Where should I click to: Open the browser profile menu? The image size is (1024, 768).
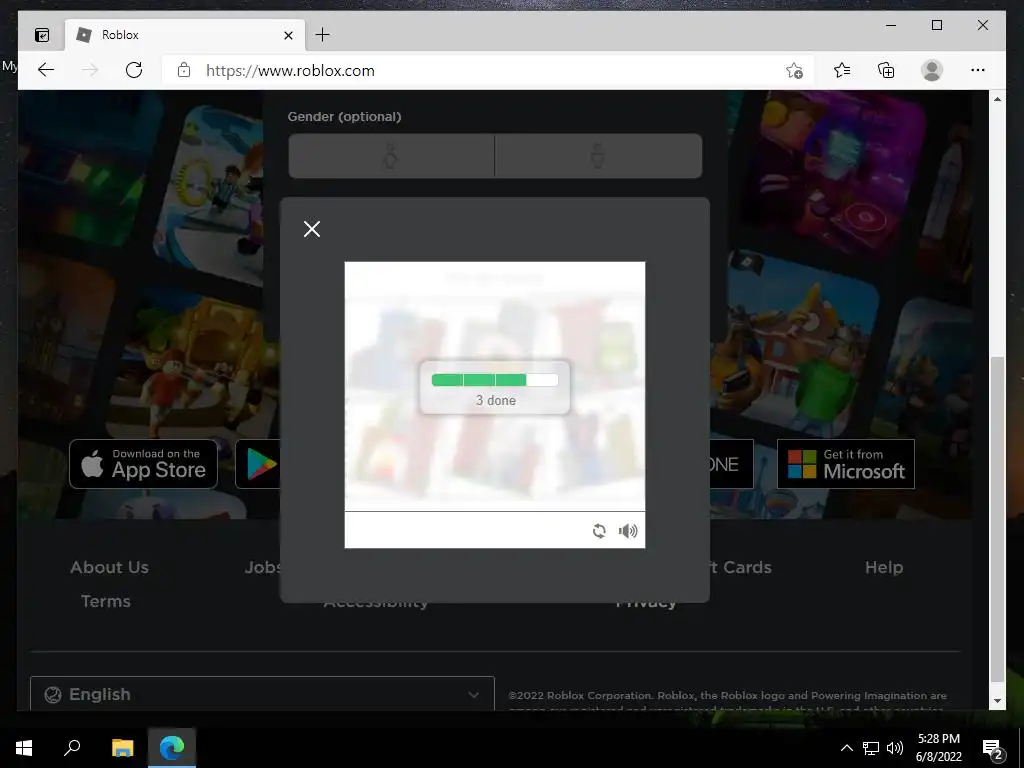tap(932, 70)
